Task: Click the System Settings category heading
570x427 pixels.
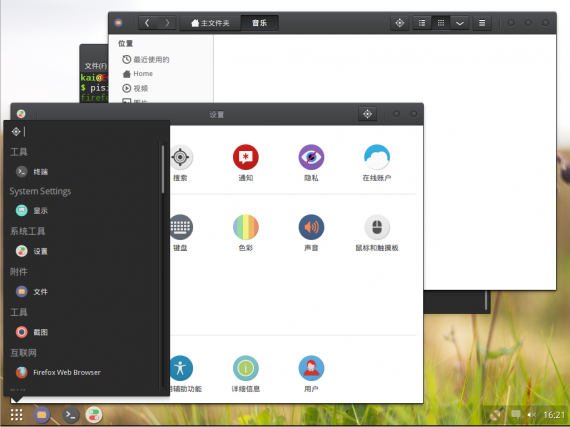Action: click(40, 191)
